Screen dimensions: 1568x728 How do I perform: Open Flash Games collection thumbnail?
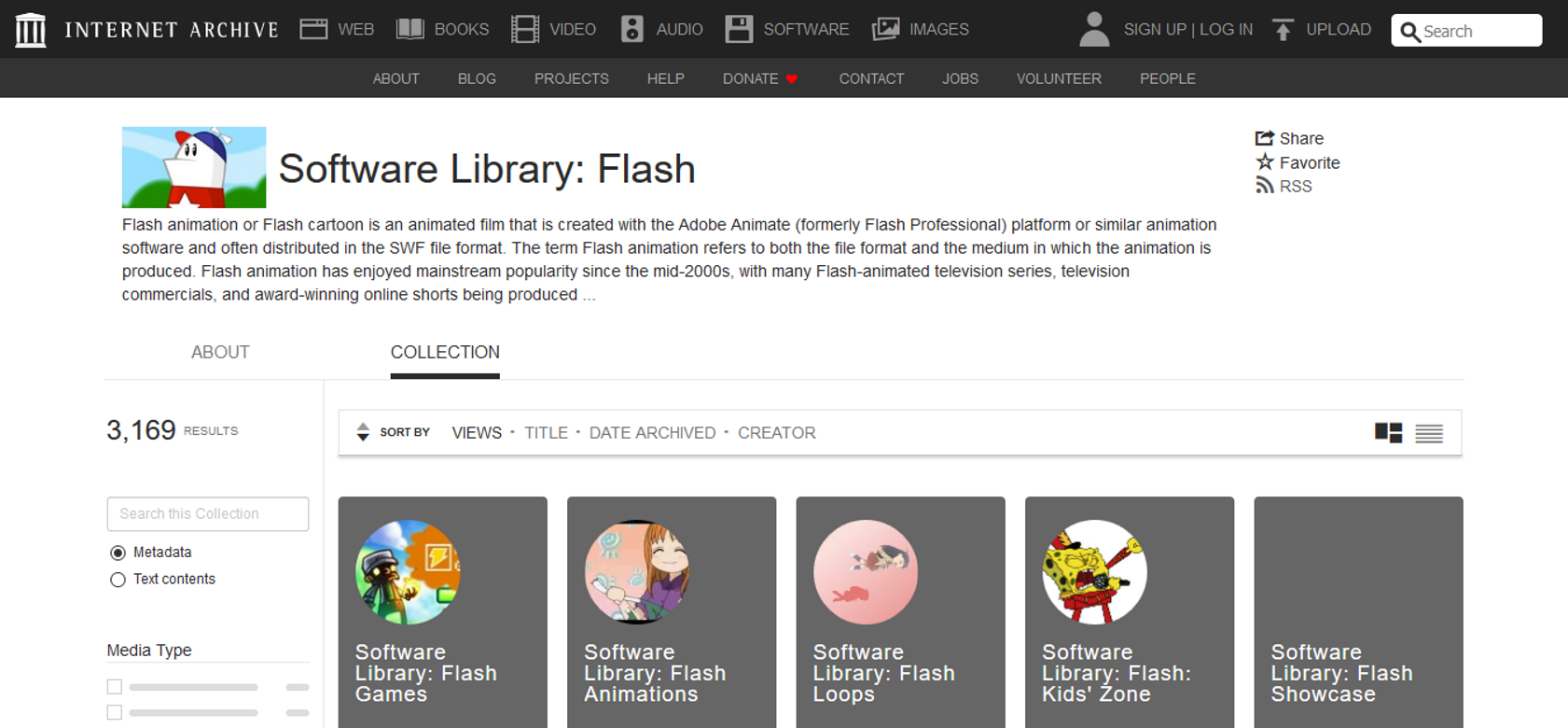tap(408, 572)
